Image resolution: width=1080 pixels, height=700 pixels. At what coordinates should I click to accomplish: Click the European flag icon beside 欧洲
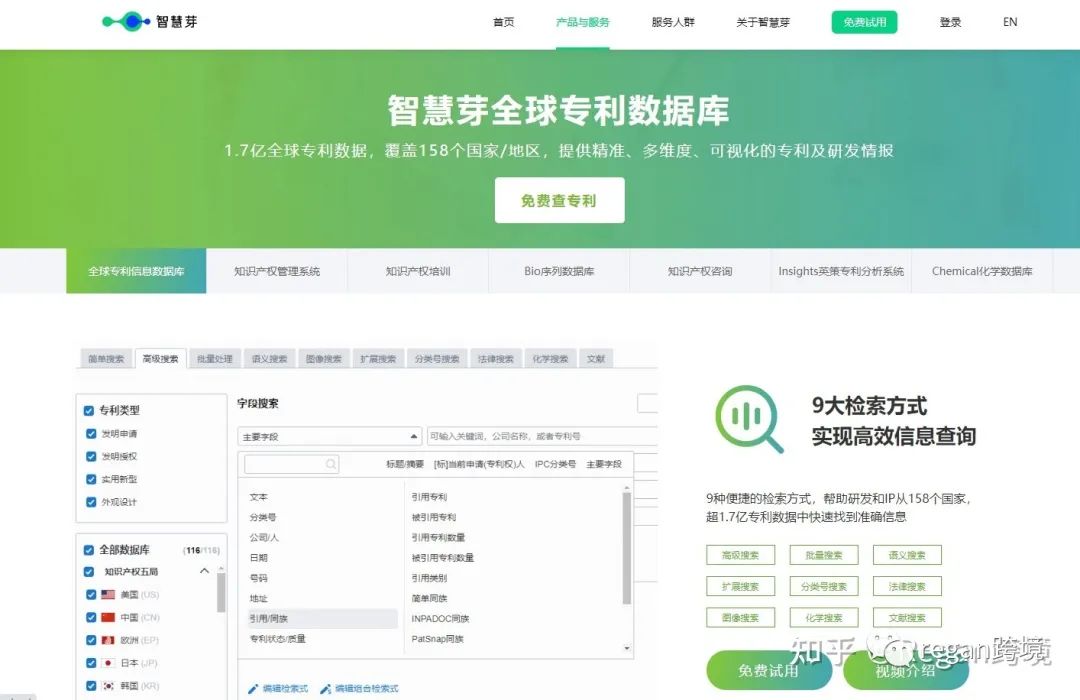[108, 640]
